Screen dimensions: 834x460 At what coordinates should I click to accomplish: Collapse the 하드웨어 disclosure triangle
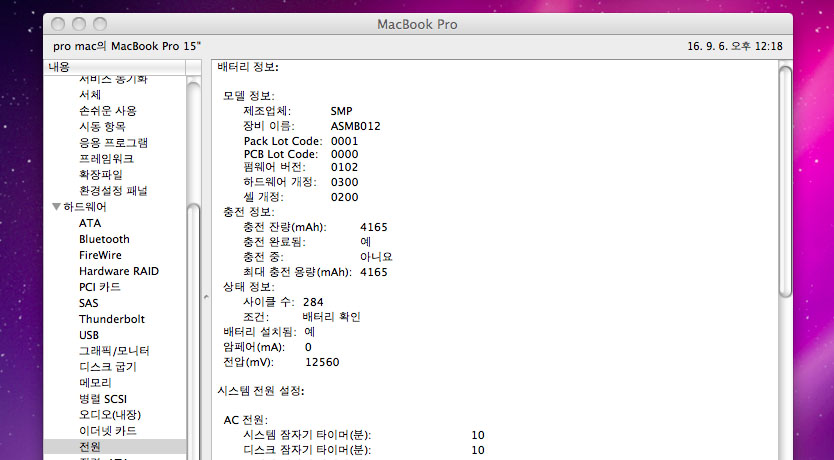click(56, 207)
